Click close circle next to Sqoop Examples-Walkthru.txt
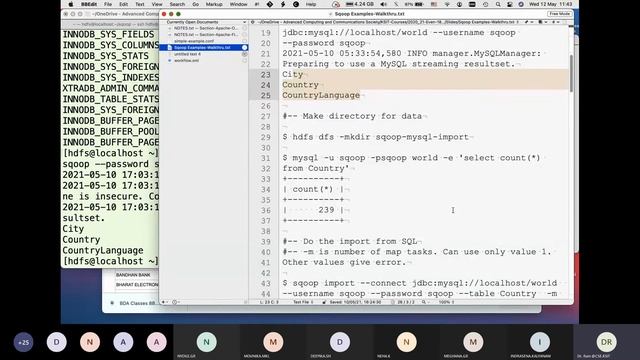 click(244, 48)
